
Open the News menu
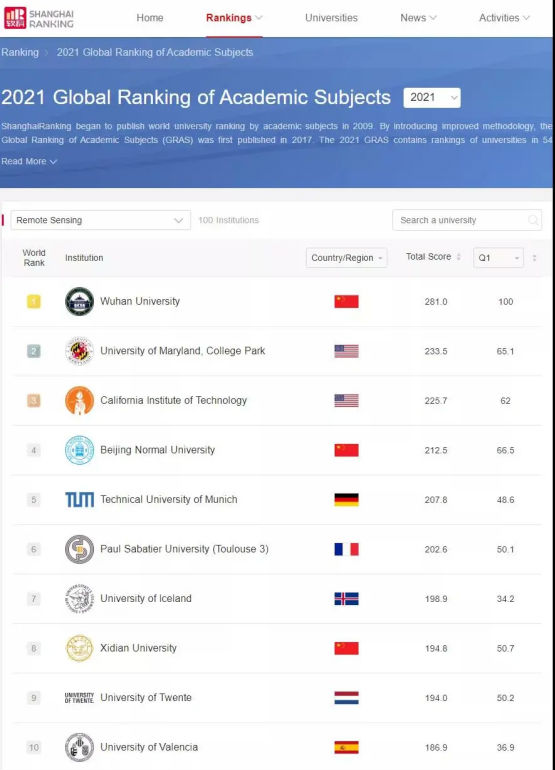click(x=418, y=18)
